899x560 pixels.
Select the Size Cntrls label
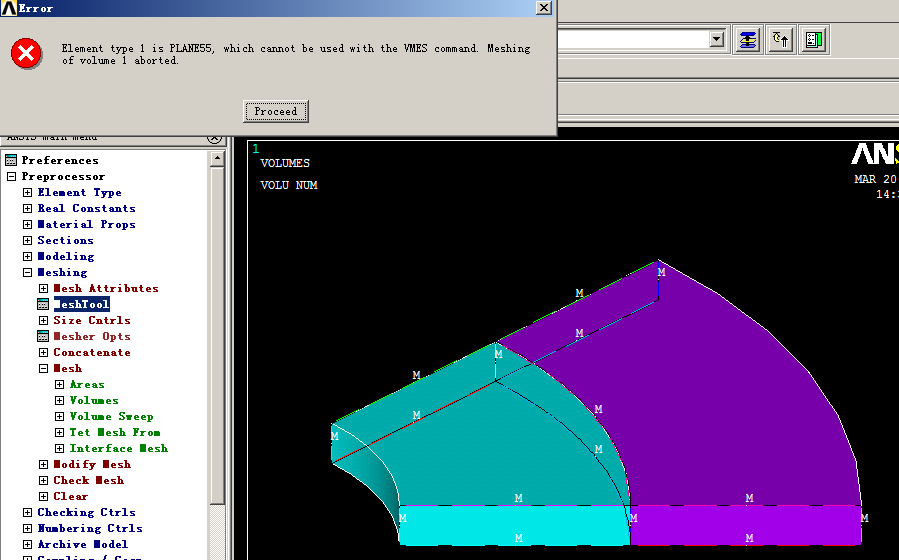92,320
